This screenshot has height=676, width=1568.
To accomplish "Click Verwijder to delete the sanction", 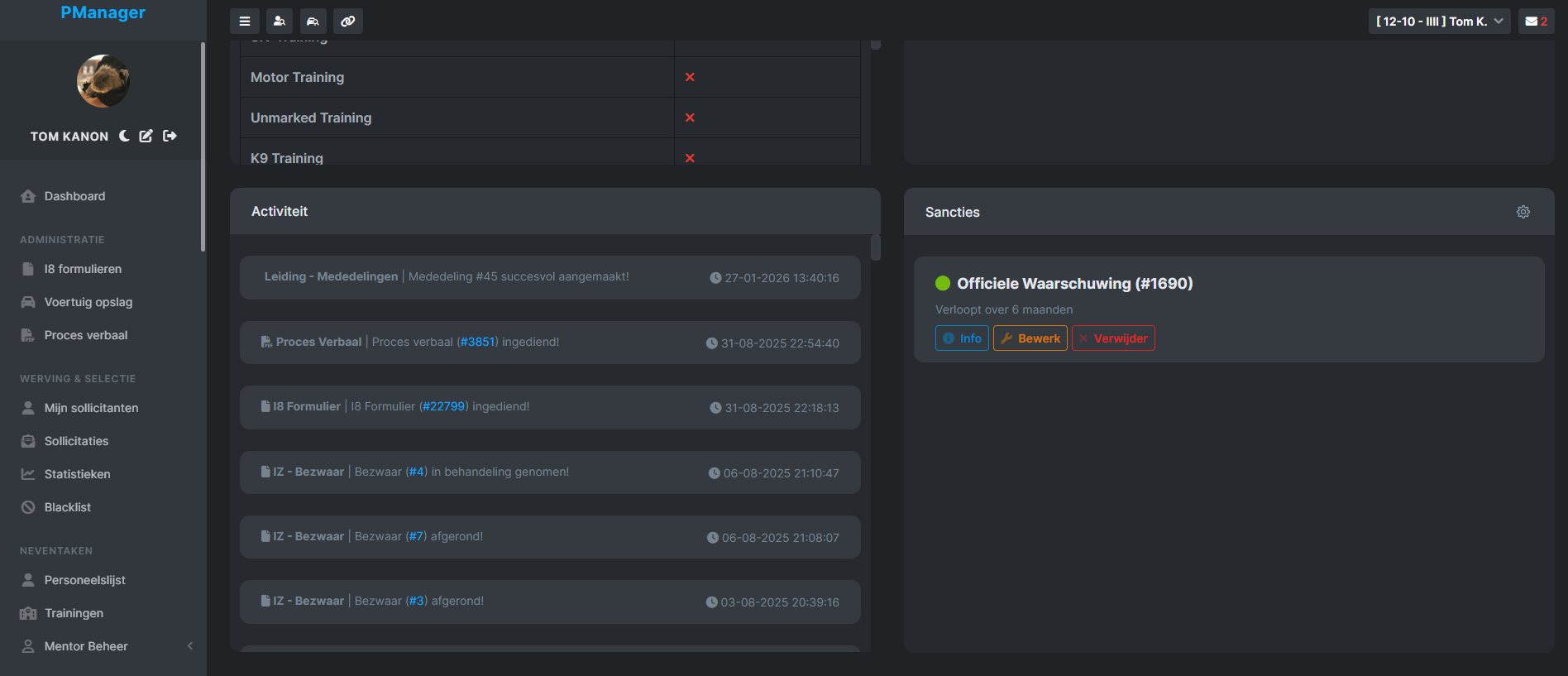I will pyautogui.click(x=1113, y=338).
